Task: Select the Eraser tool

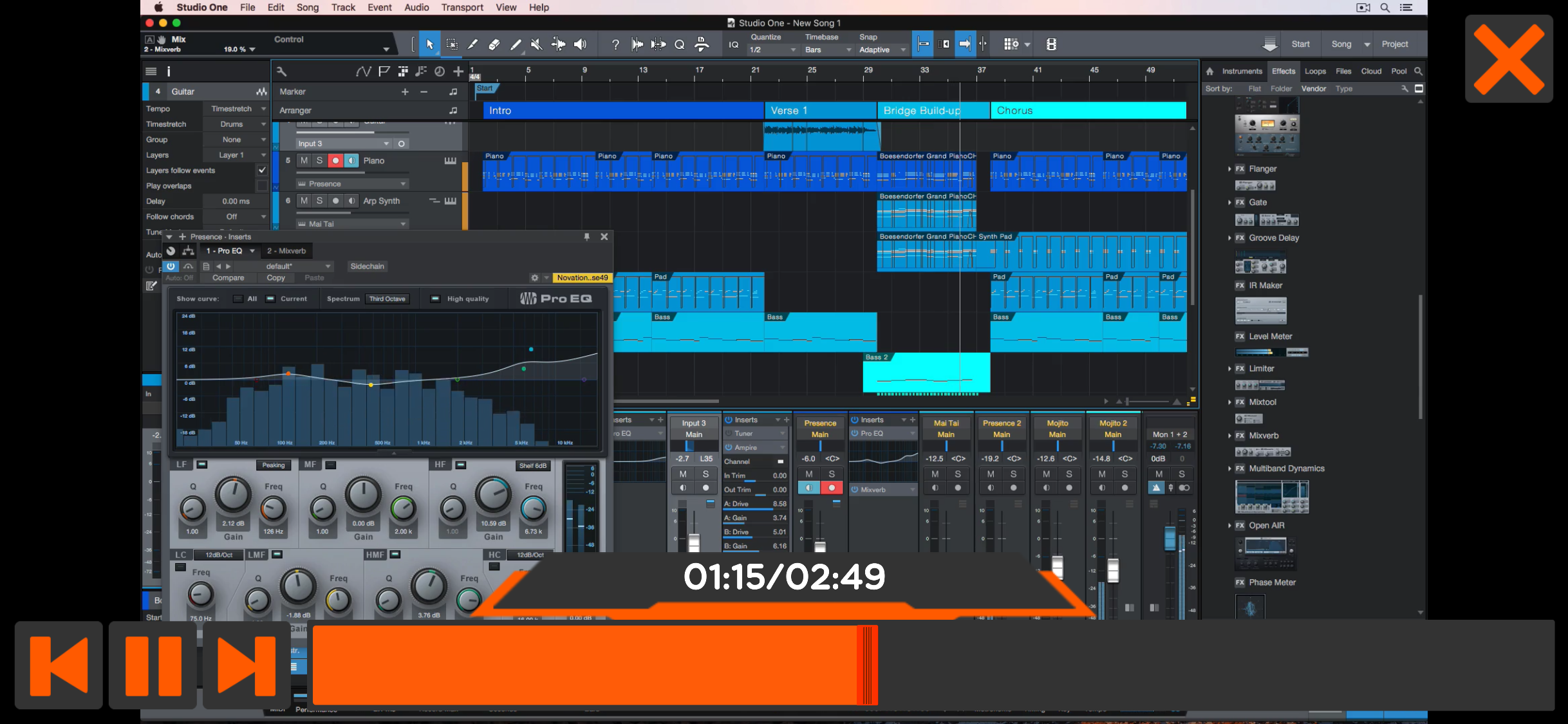Action: [x=494, y=44]
